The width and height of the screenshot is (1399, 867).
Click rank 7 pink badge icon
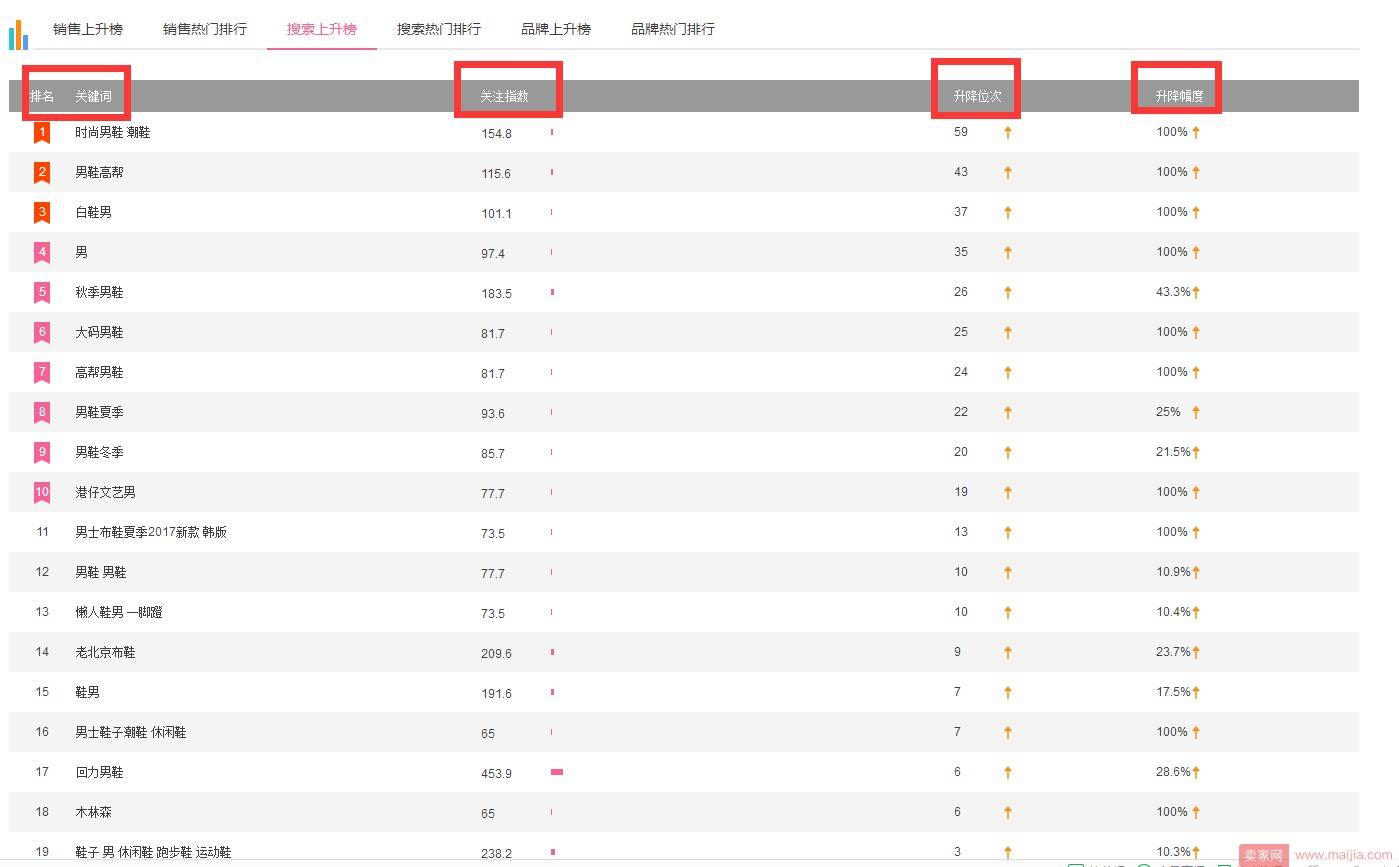point(42,372)
